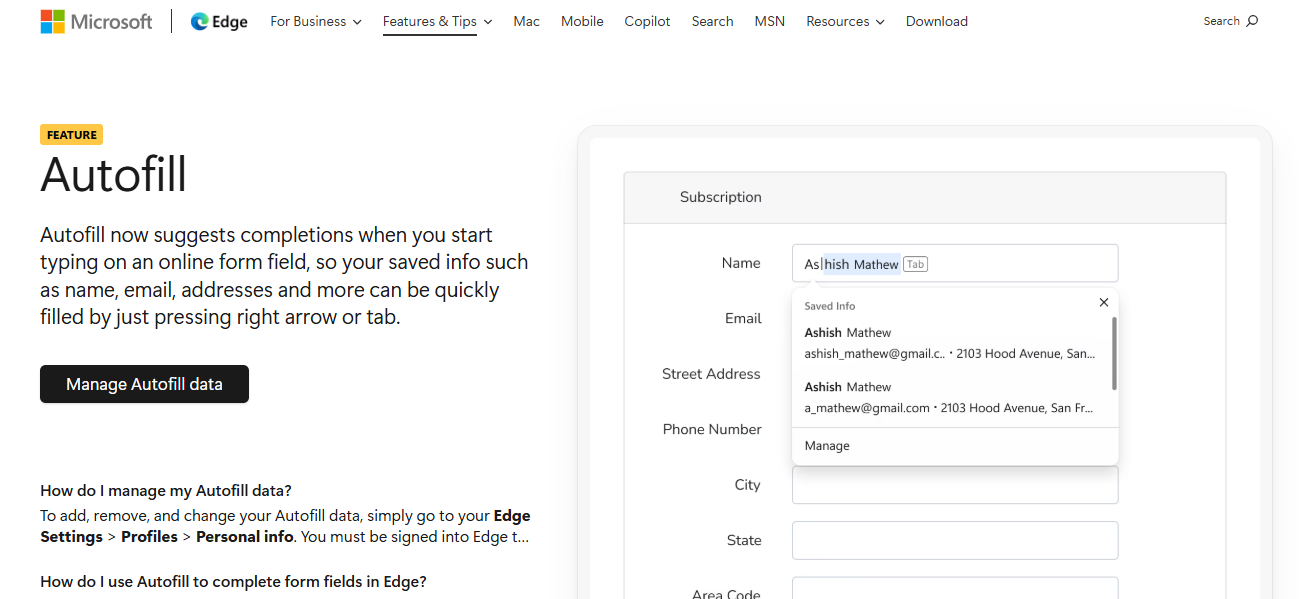1312x599 pixels.
Task: Click the FEATURE badge
Action: (x=71, y=135)
